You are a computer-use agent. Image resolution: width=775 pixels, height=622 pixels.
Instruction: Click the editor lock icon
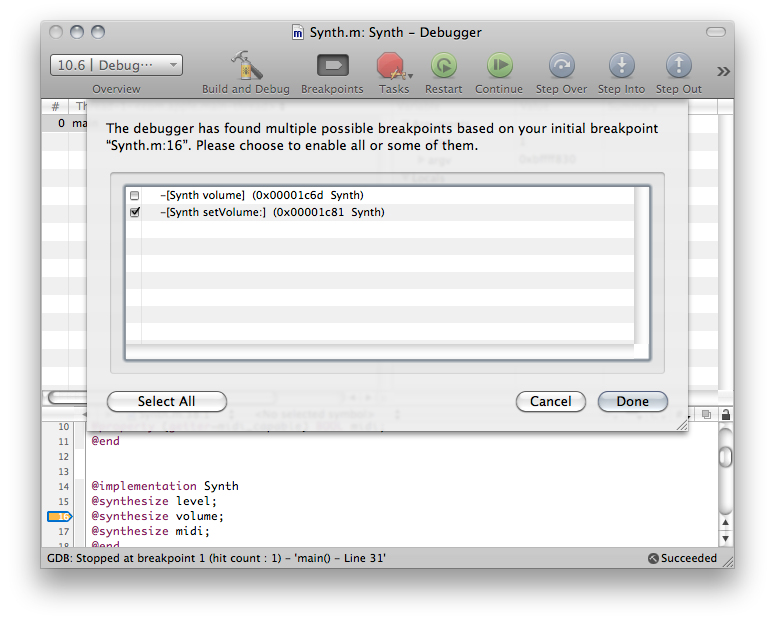726,414
